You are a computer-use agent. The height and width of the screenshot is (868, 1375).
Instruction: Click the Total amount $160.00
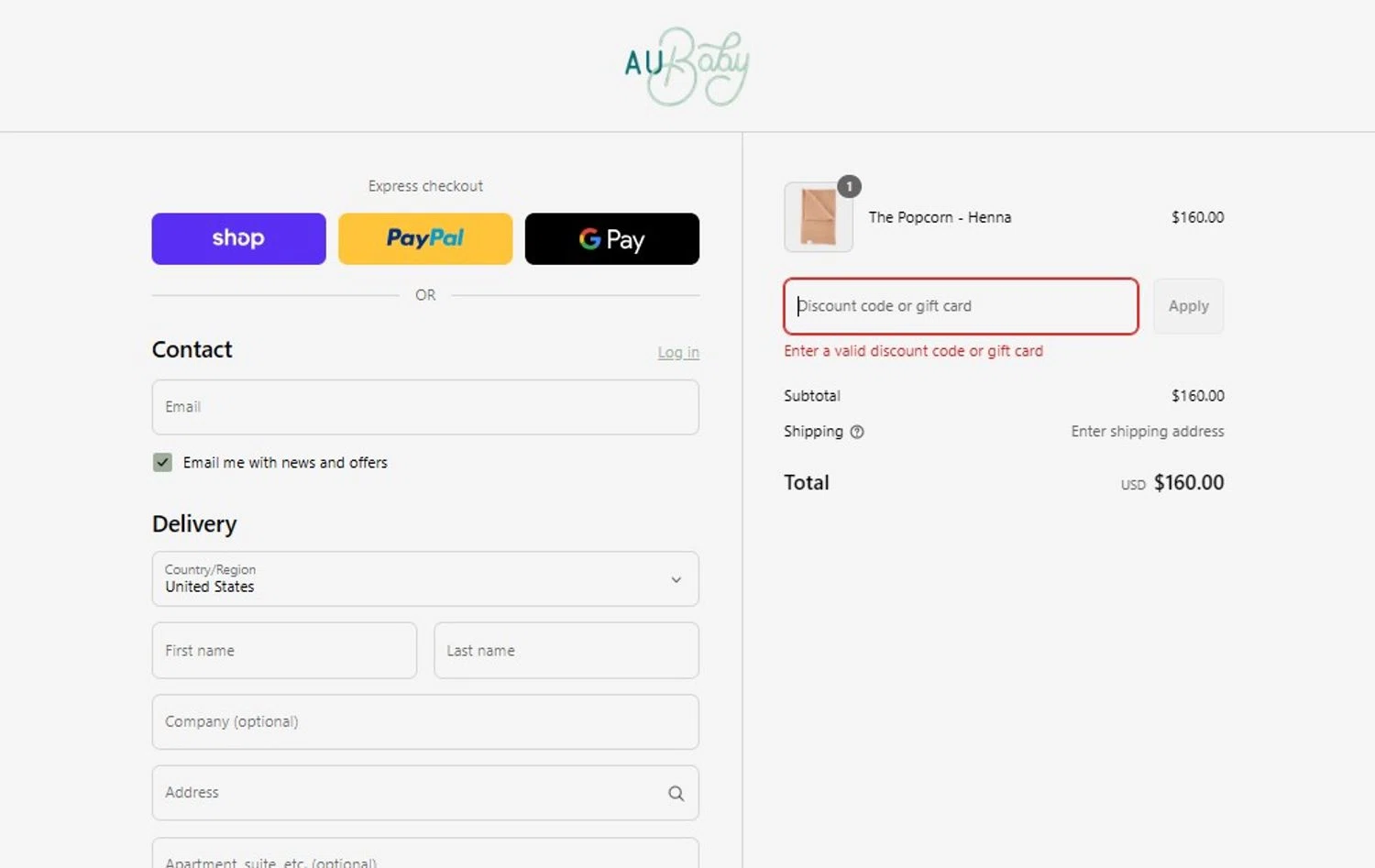(x=1189, y=482)
